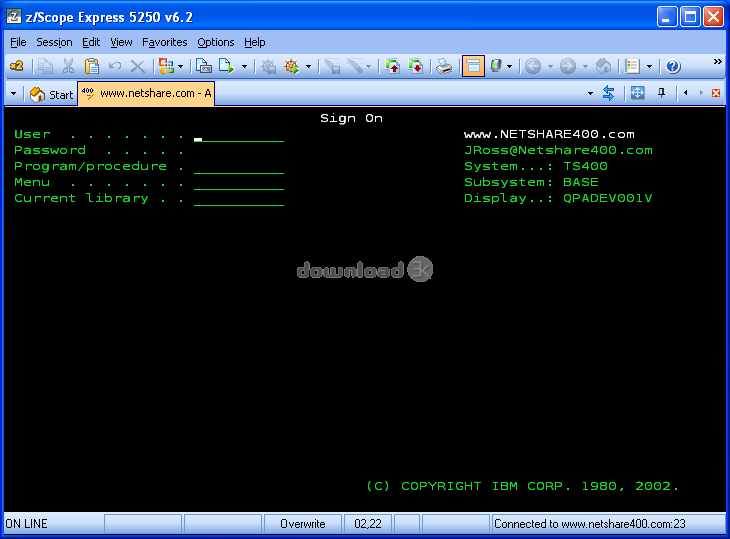Click the Paste clipboard icon
The height and width of the screenshot is (539, 730).
[92, 66]
